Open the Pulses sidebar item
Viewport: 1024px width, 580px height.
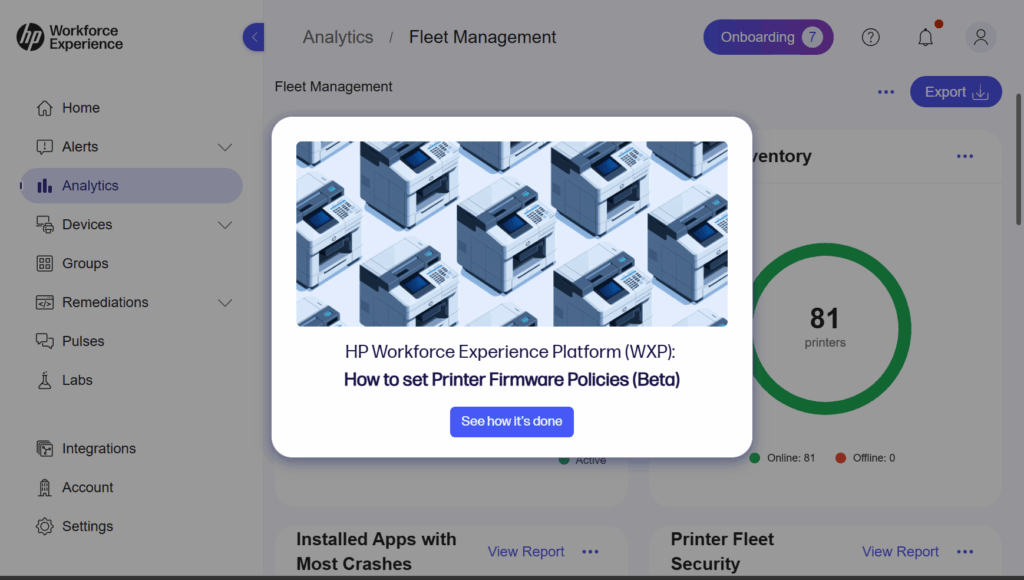83,341
